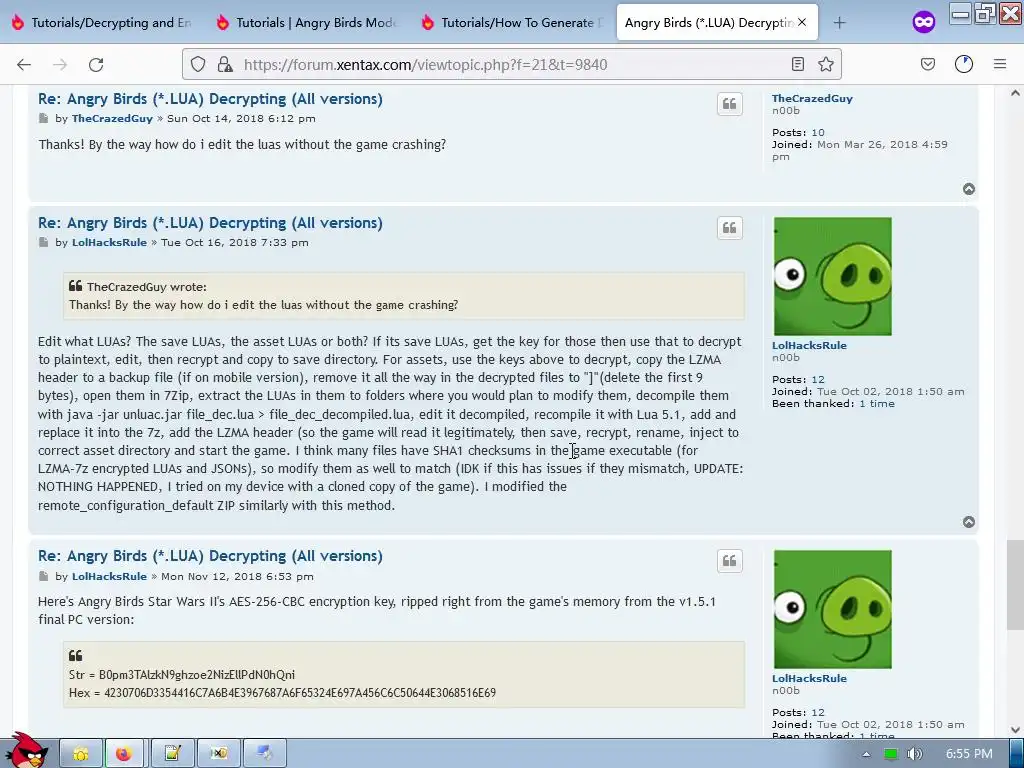
Task: Jump to top from TheCrazedGuy's post
Action: [x=968, y=189]
